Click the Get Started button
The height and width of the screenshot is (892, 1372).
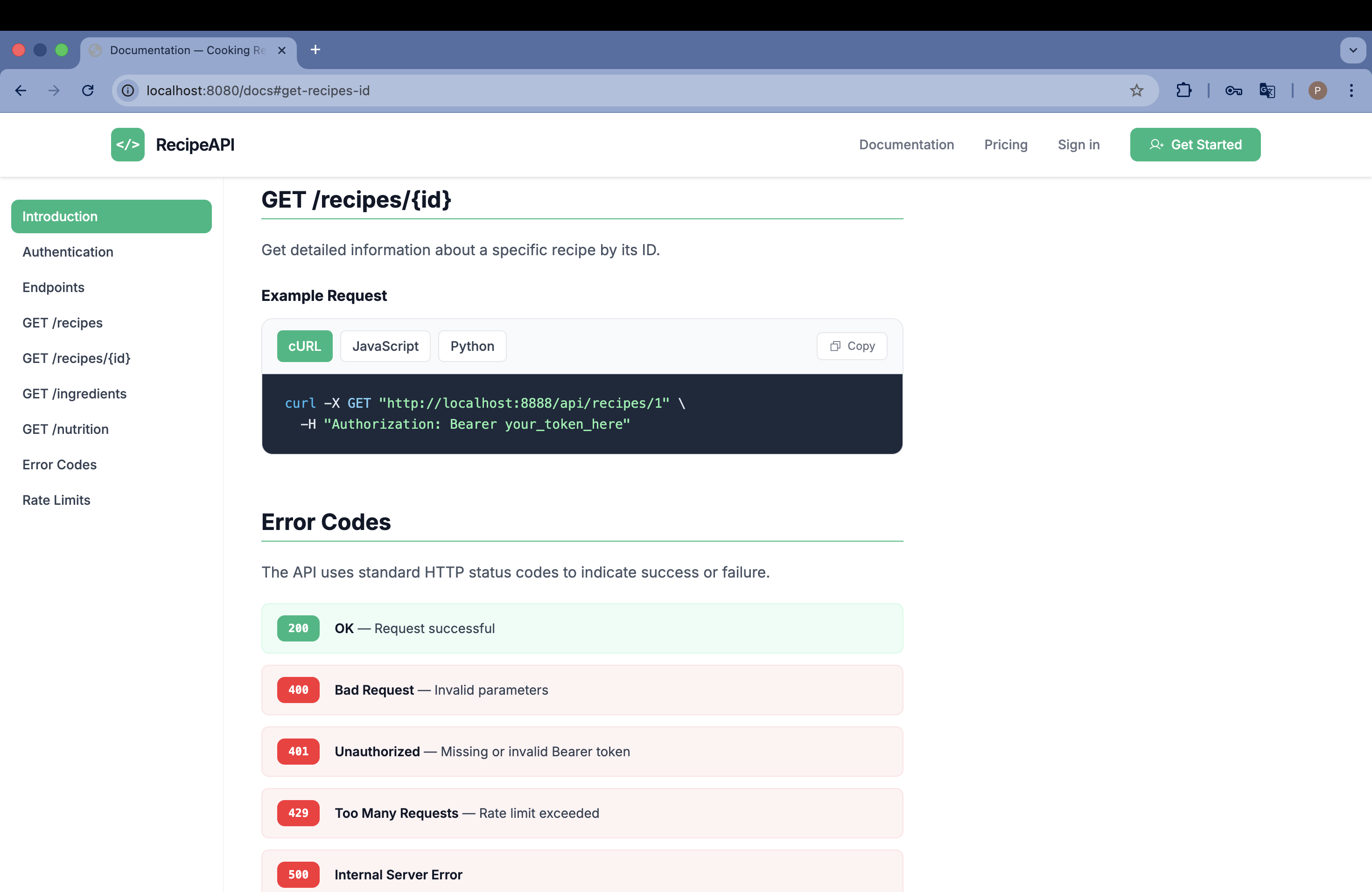pos(1195,145)
